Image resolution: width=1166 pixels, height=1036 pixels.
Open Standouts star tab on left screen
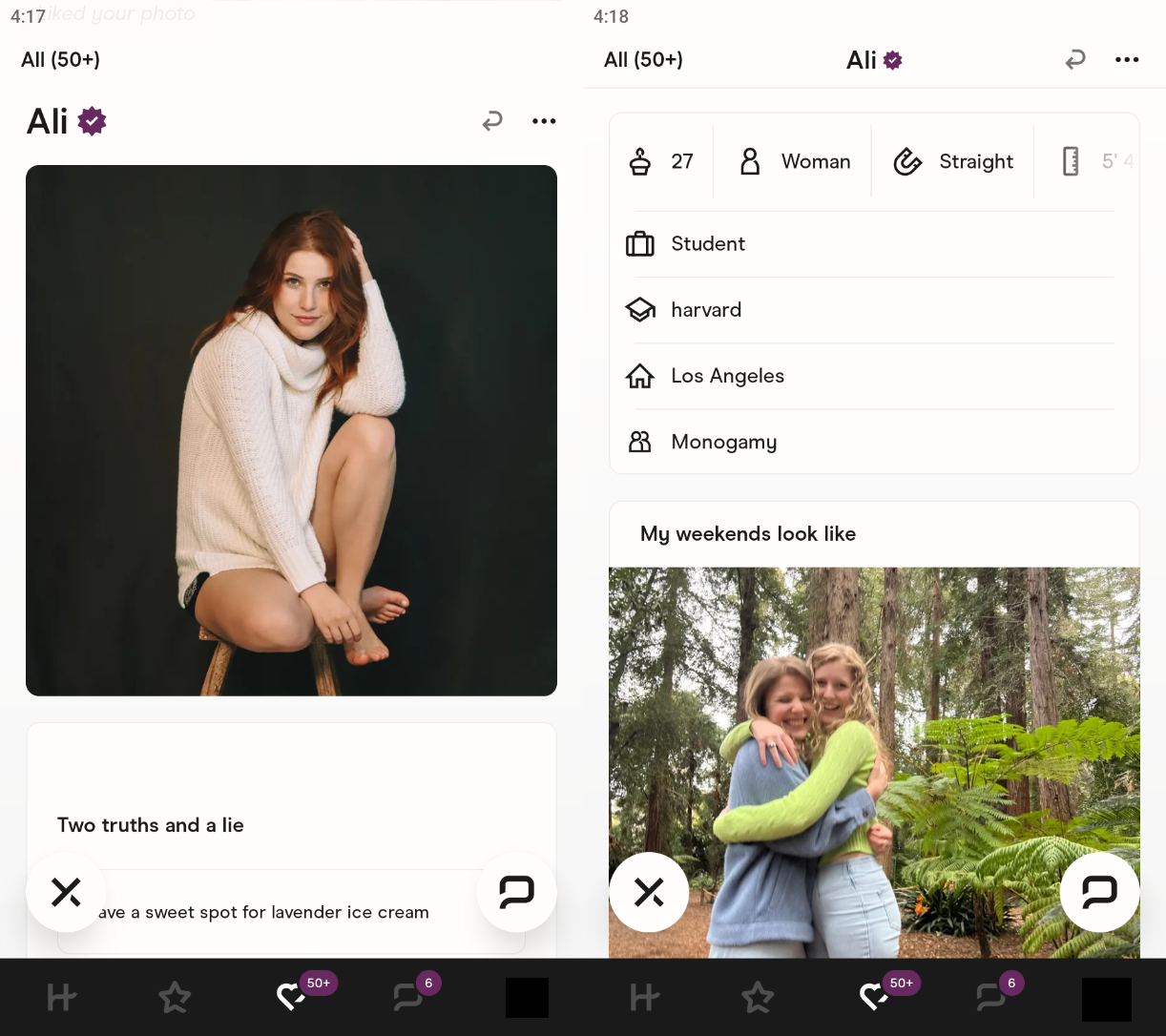175,998
